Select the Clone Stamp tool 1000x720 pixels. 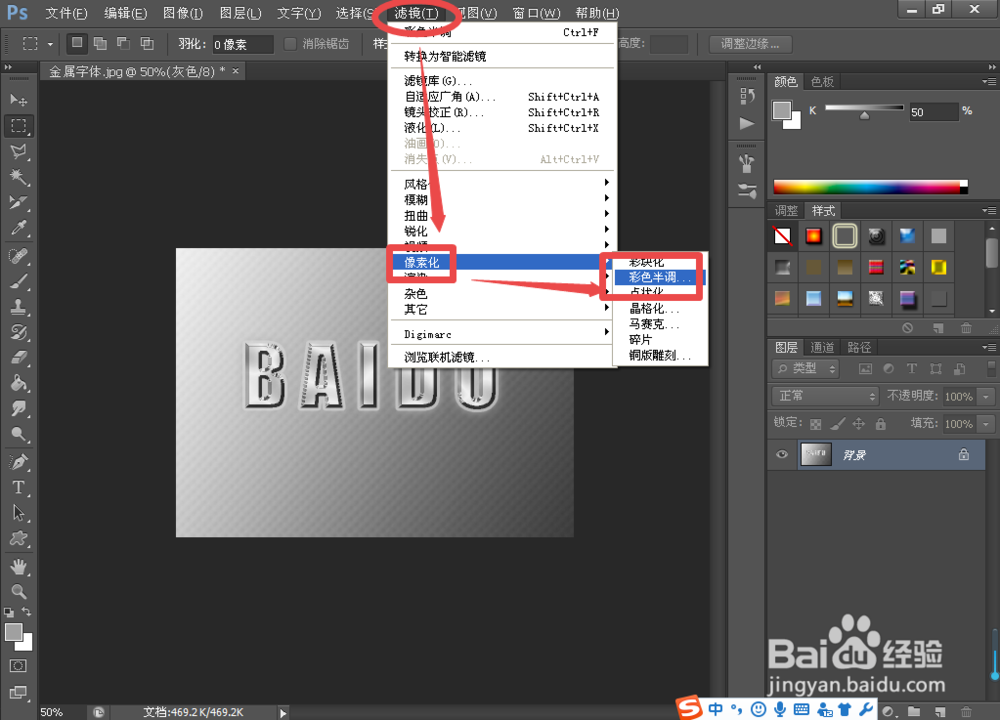18,307
